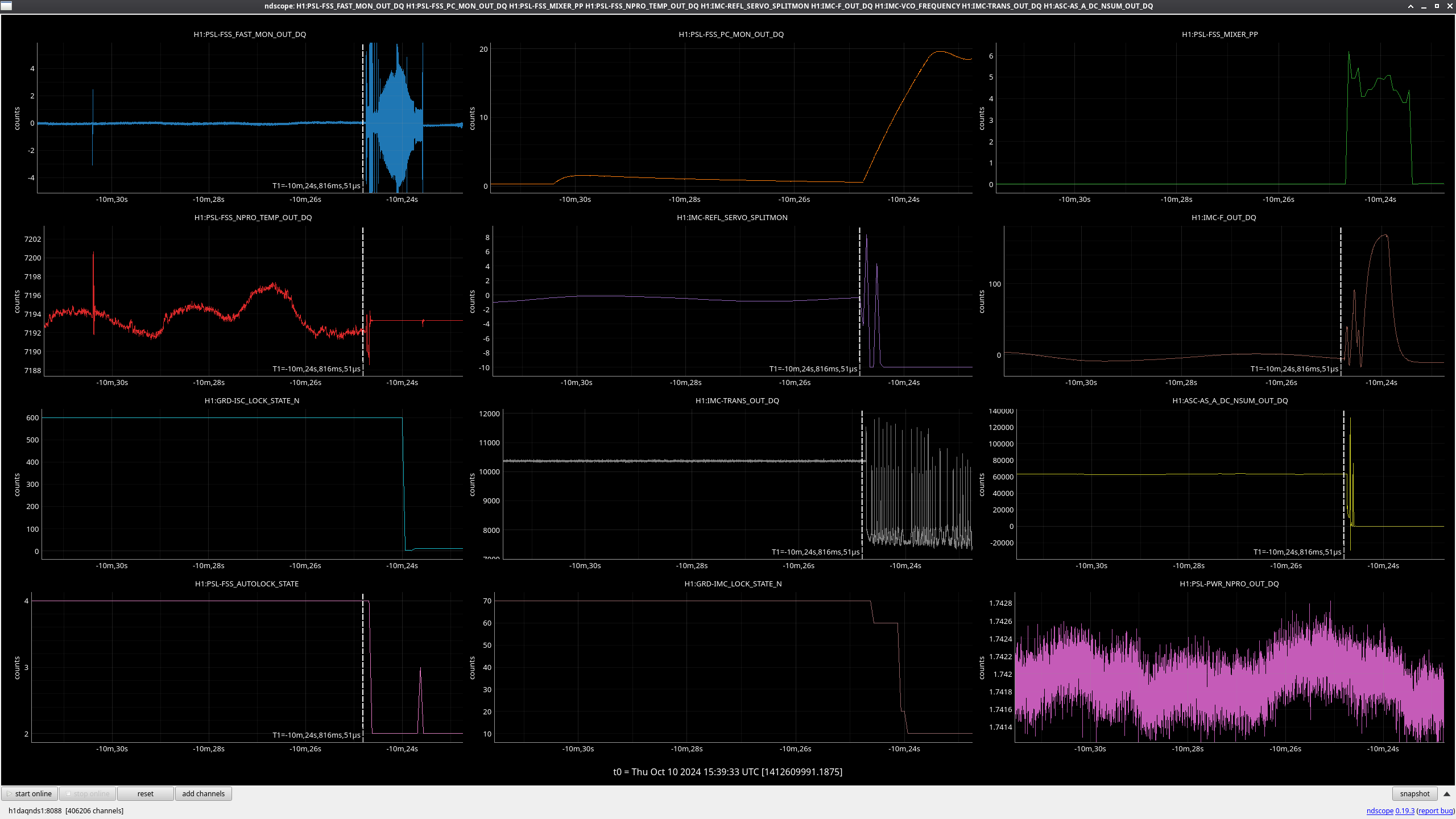The height and width of the screenshot is (819, 1456).
Task: Click the h1daqnds1:8088 server status text
Action: click(66, 810)
